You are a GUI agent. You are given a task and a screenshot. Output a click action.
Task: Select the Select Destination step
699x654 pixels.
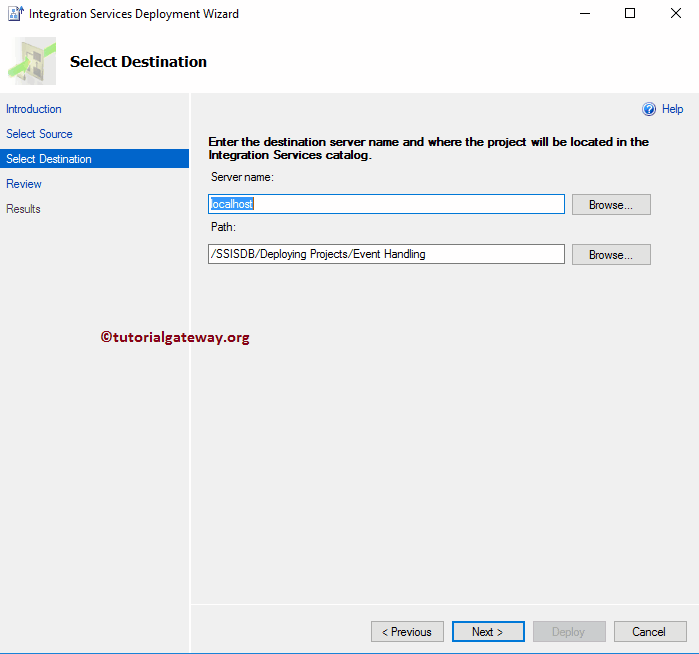pyautogui.click(x=95, y=159)
